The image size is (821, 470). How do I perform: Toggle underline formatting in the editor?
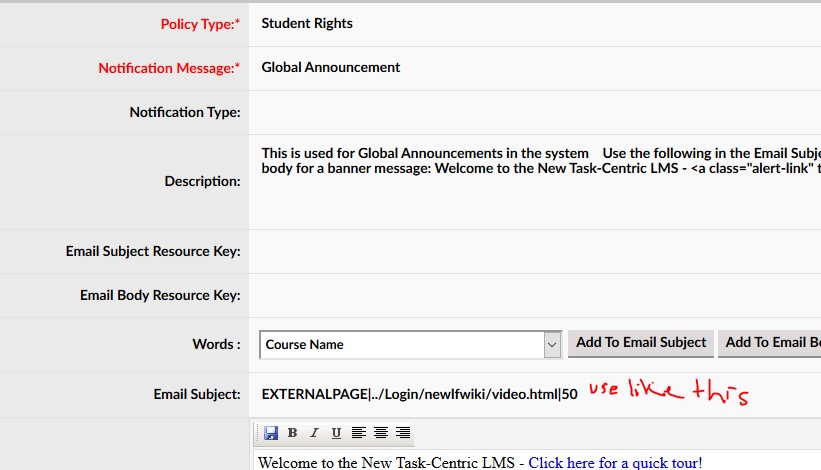pos(336,433)
